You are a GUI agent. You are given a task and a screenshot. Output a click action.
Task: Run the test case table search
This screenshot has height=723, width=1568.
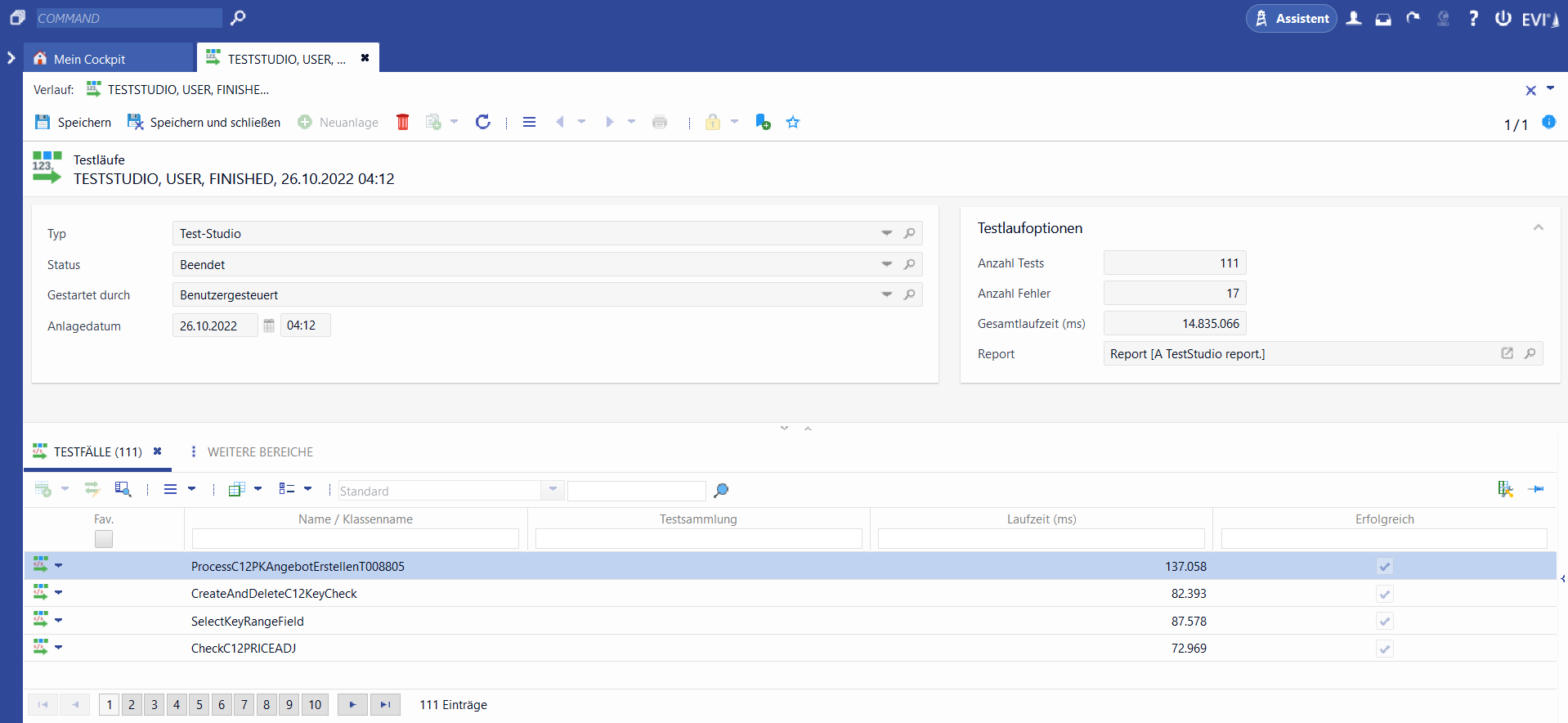(720, 491)
